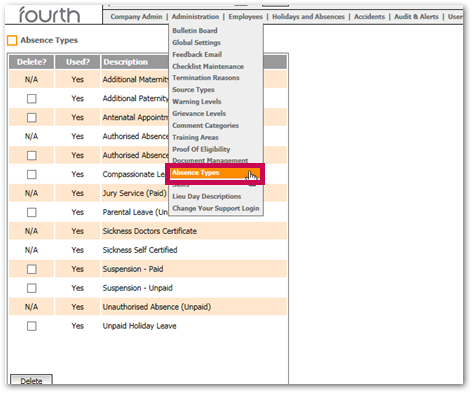Click Sickness Doctors Certificate description

[x=150, y=231]
